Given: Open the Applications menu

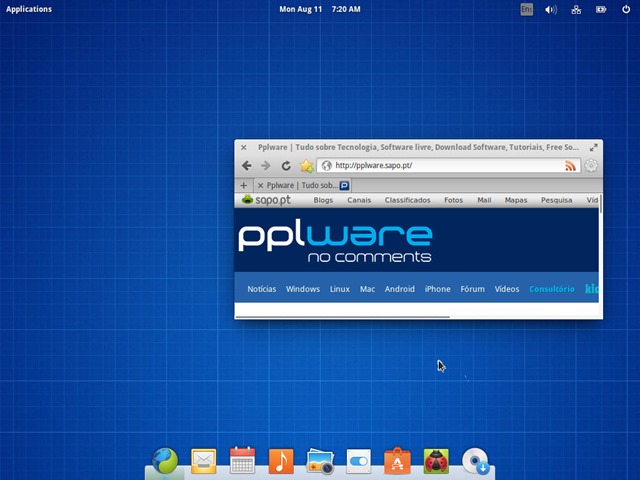Looking at the screenshot, I should [29, 9].
